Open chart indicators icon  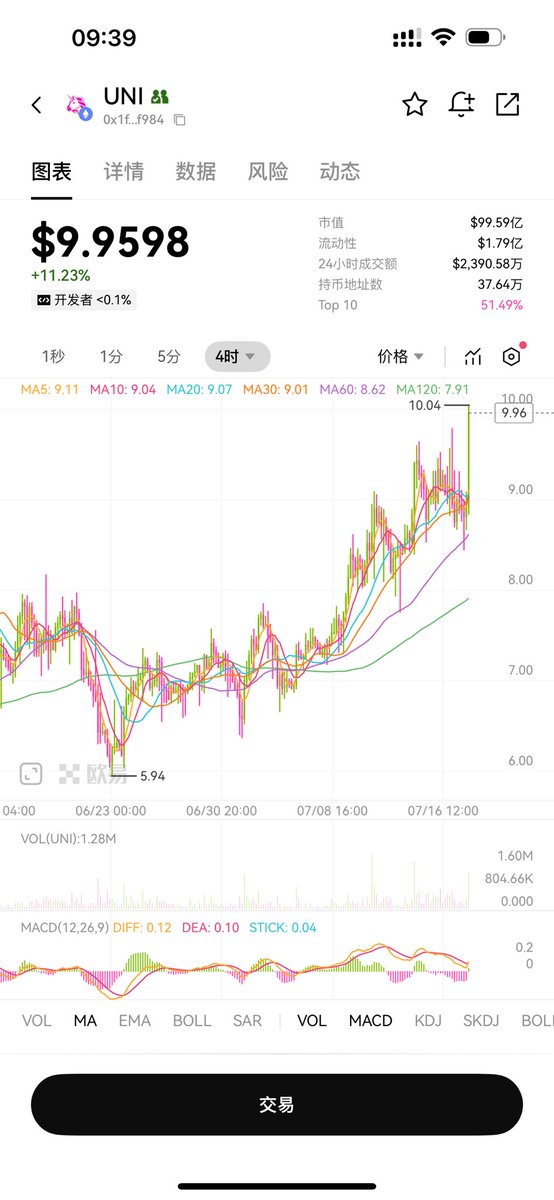[473, 357]
